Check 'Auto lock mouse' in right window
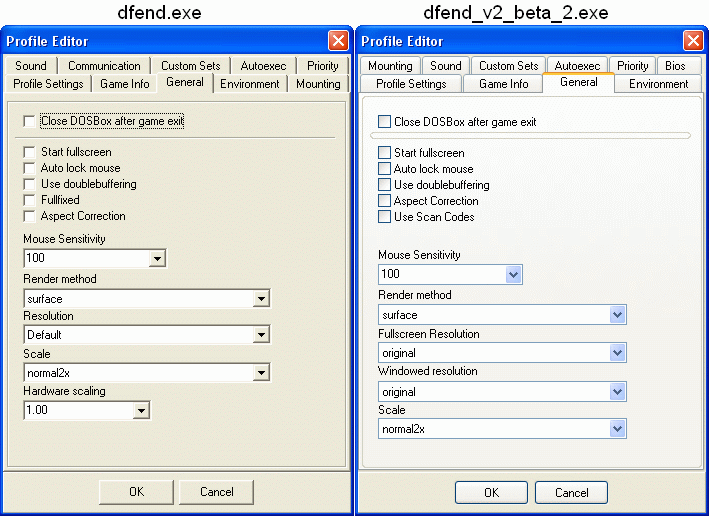This screenshot has width=709, height=516. click(x=384, y=169)
